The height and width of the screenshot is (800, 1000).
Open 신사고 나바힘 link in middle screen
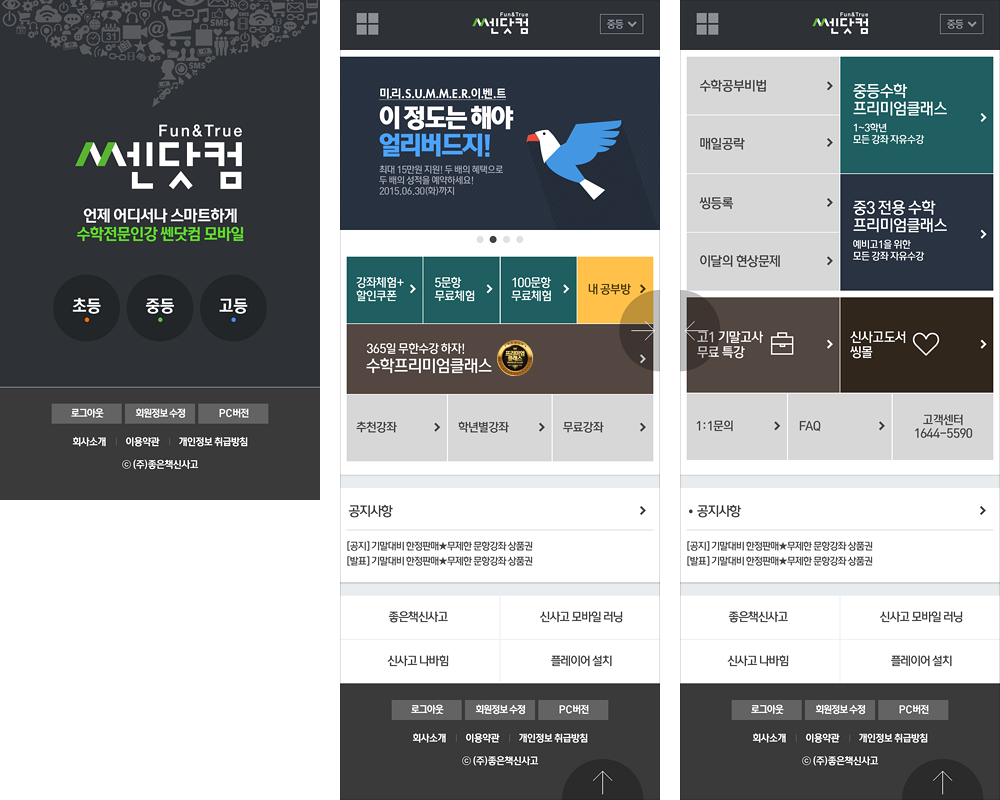point(419,661)
